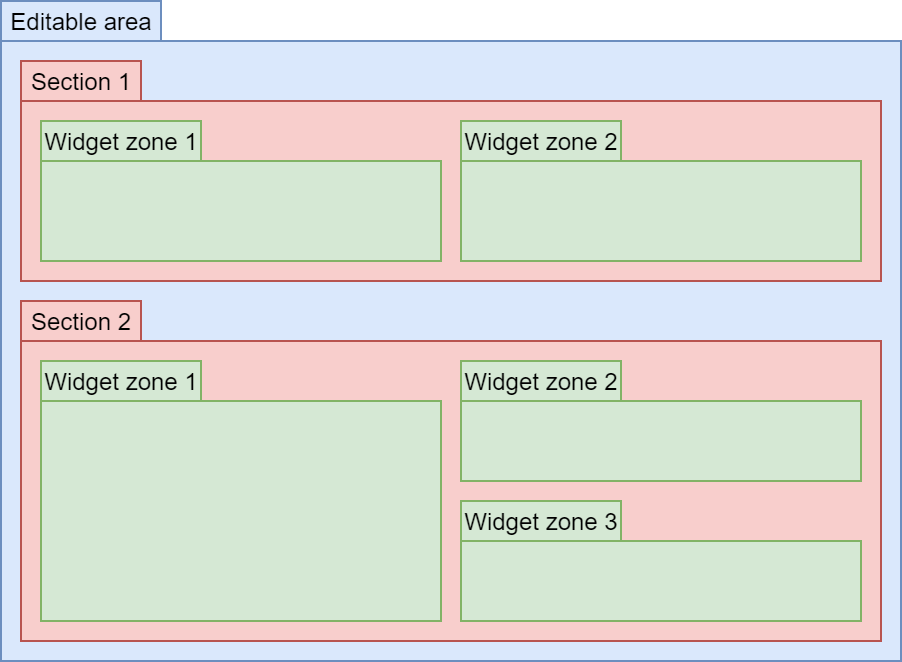Click Widget zone 1 label in Section 2
The width and height of the screenshot is (902, 662).
coord(121,382)
